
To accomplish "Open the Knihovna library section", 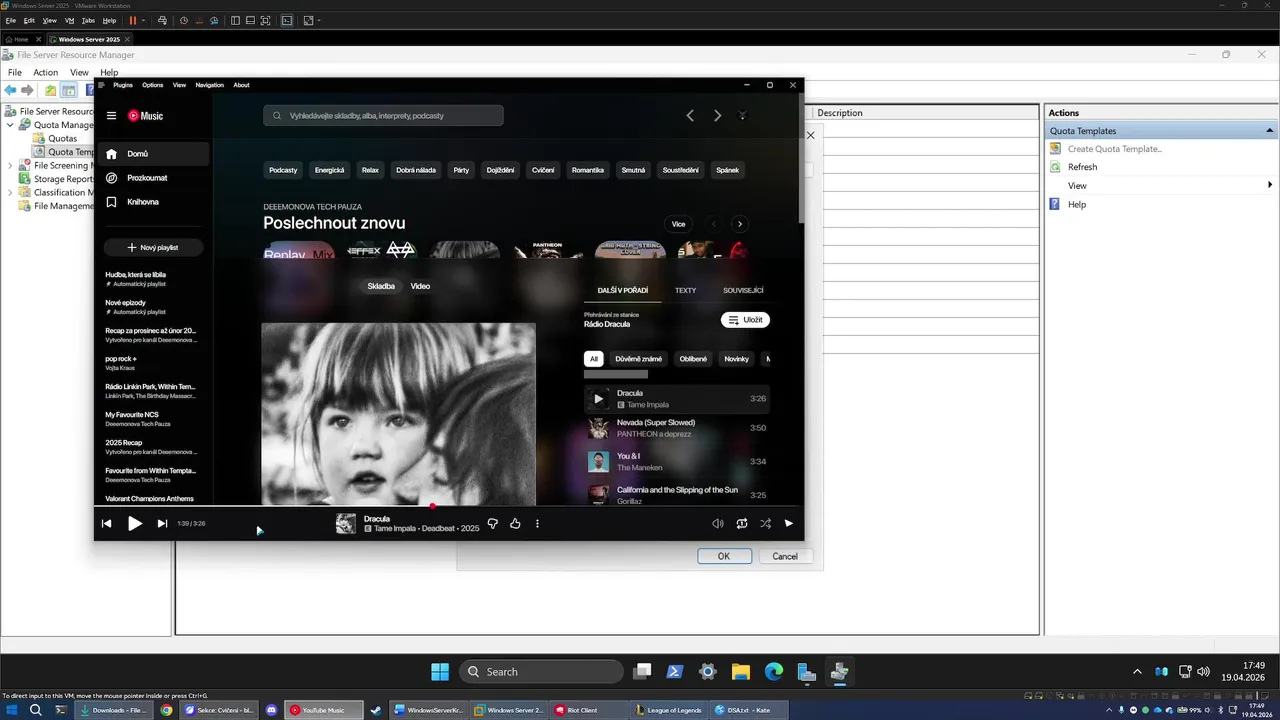I will (x=152, y=202).
